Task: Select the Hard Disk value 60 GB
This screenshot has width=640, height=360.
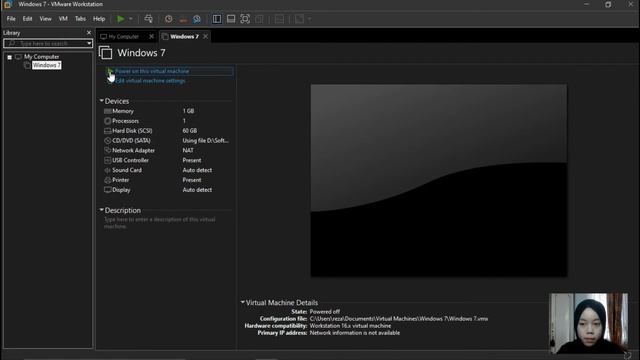Action: point(190,131)
